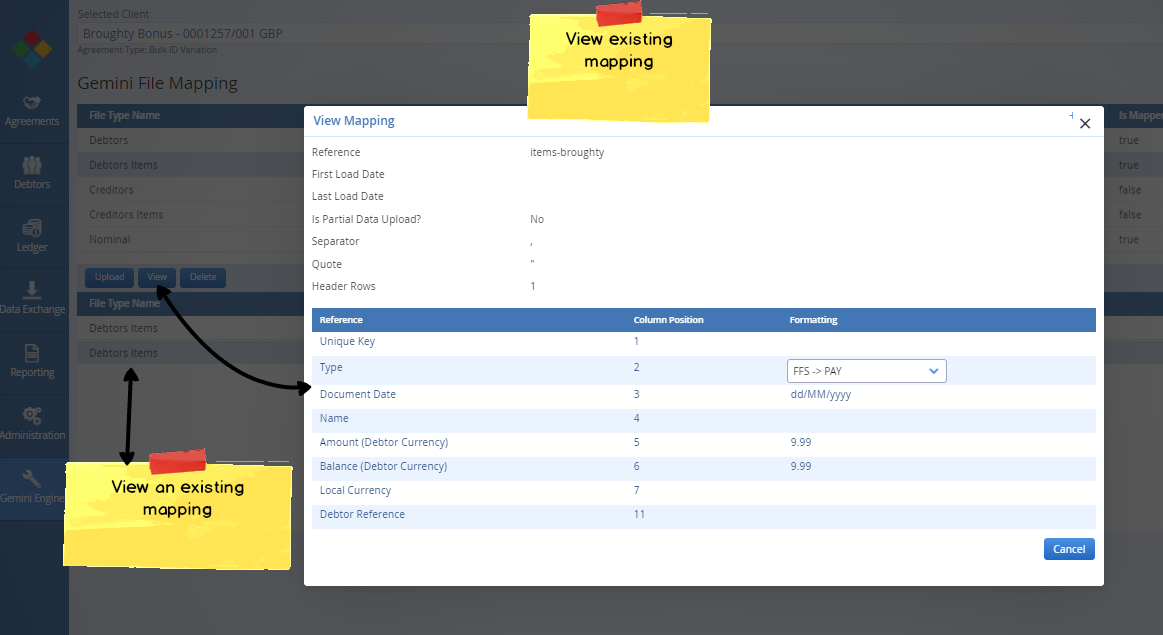1163x635 pixels.
Task: Click the Upload button behind the dialog
Action: [109, 277]
